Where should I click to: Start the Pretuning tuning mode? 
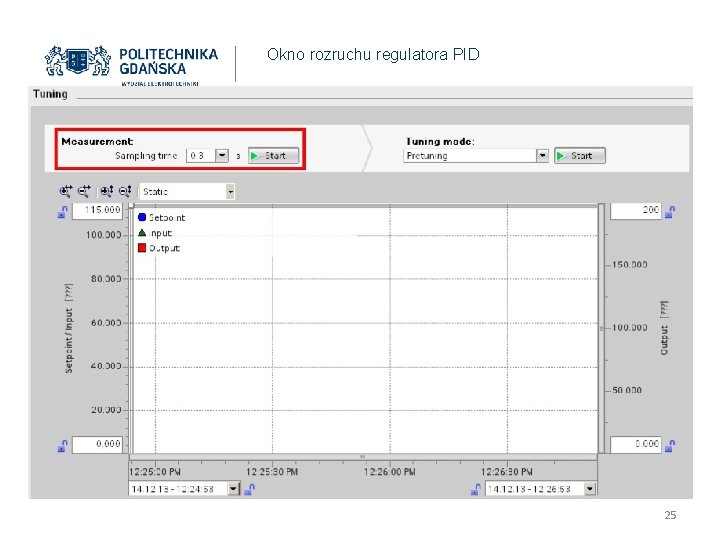579,156
